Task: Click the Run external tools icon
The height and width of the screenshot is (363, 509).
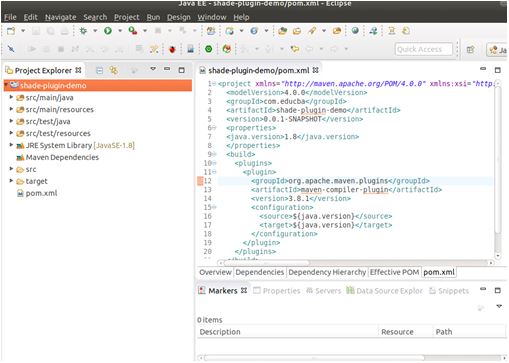Action: tap(133, 31)
